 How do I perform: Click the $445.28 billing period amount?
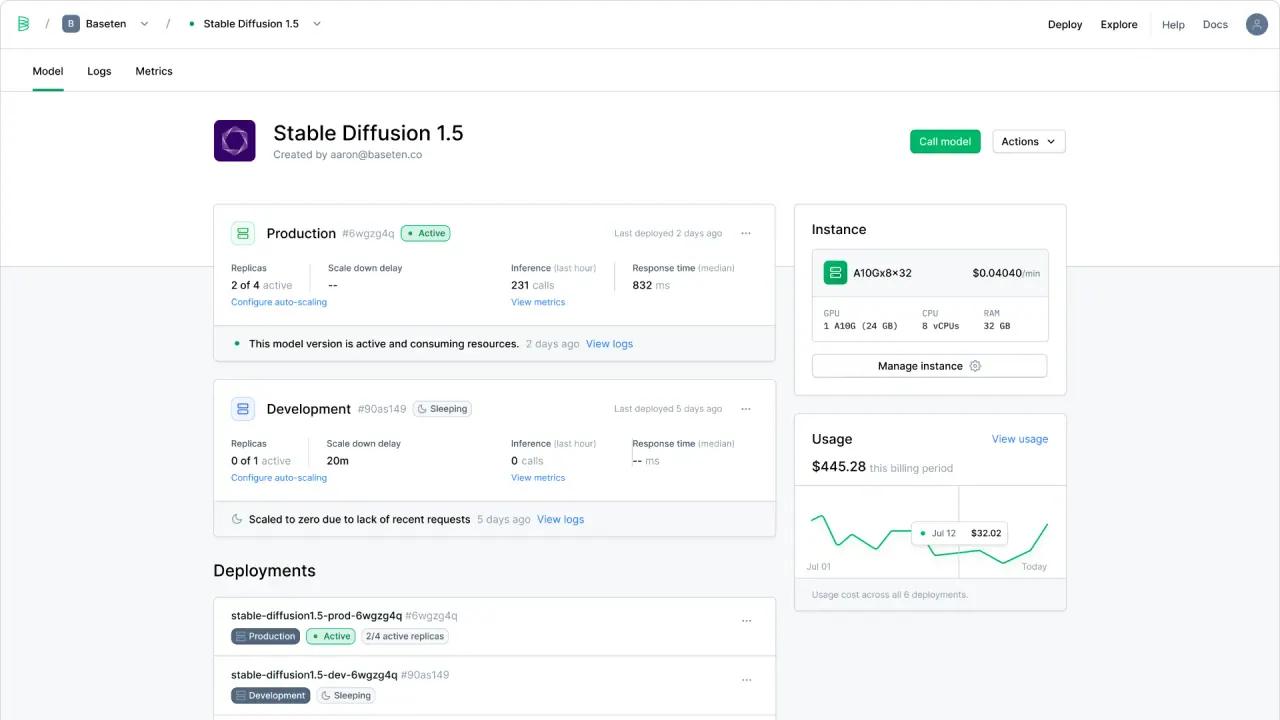coord(839,466)
